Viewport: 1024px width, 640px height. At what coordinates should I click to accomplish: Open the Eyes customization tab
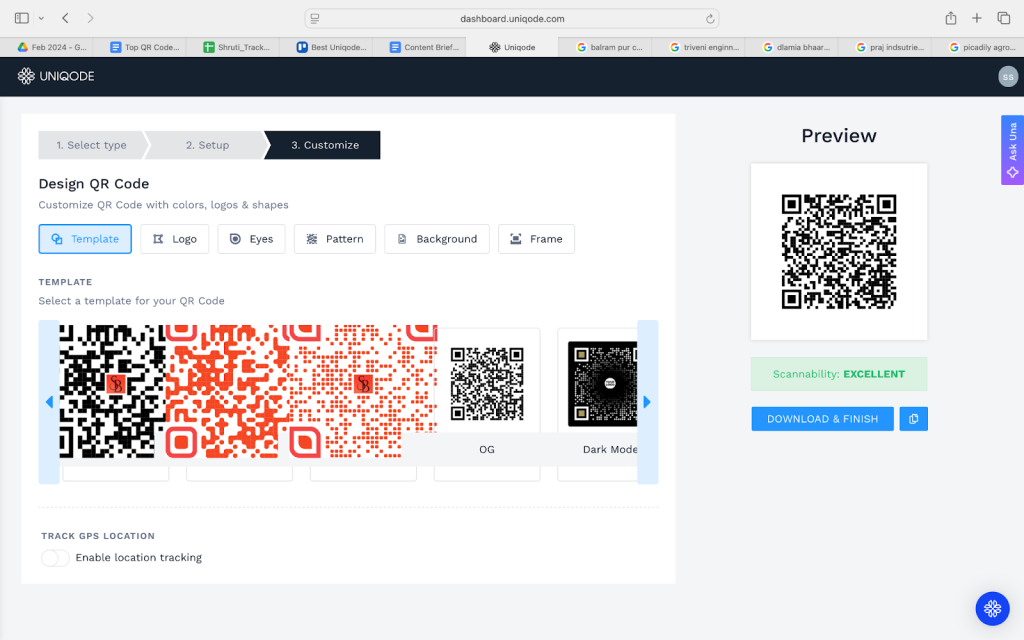coord(251,239)
